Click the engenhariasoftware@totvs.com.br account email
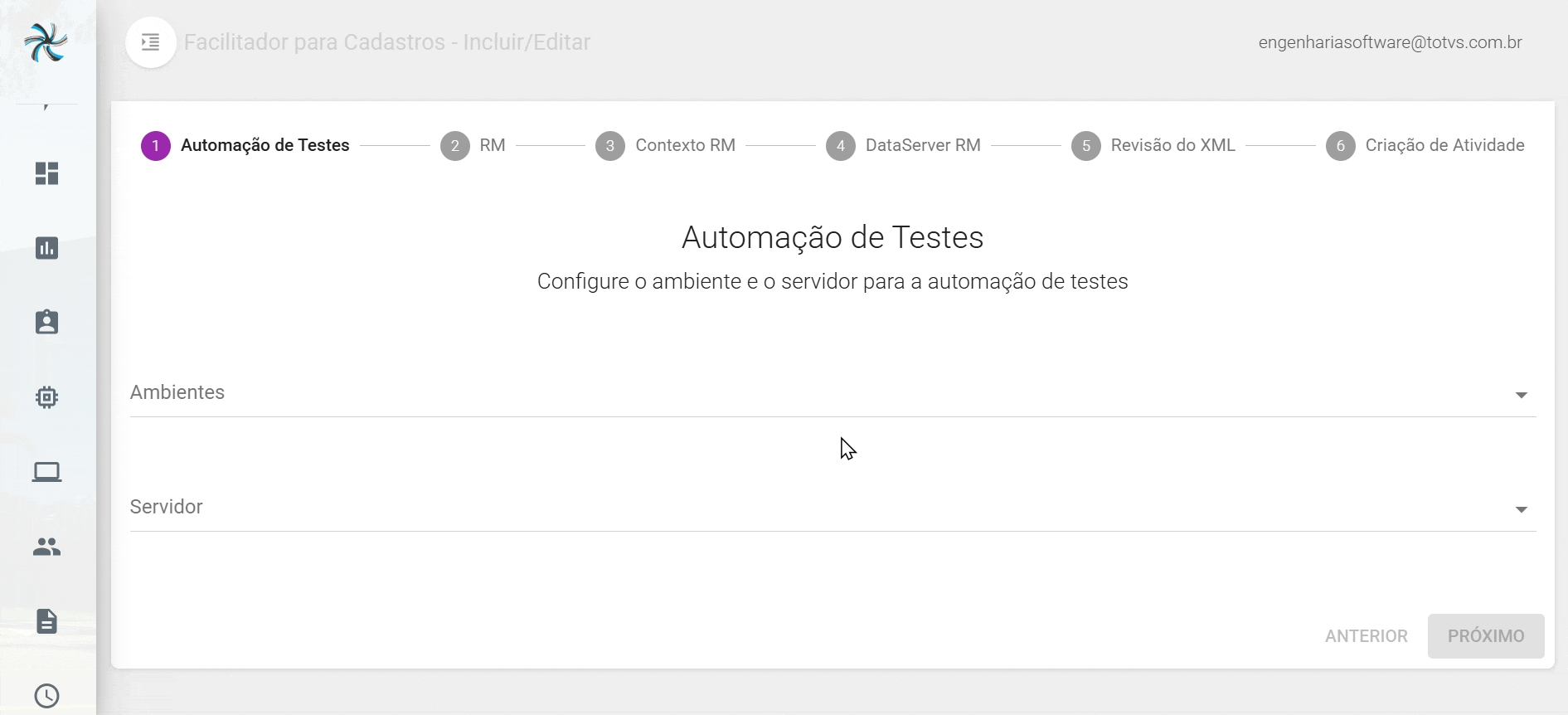The height and width of the screenshot is (715, 1568). (1390, 42)
